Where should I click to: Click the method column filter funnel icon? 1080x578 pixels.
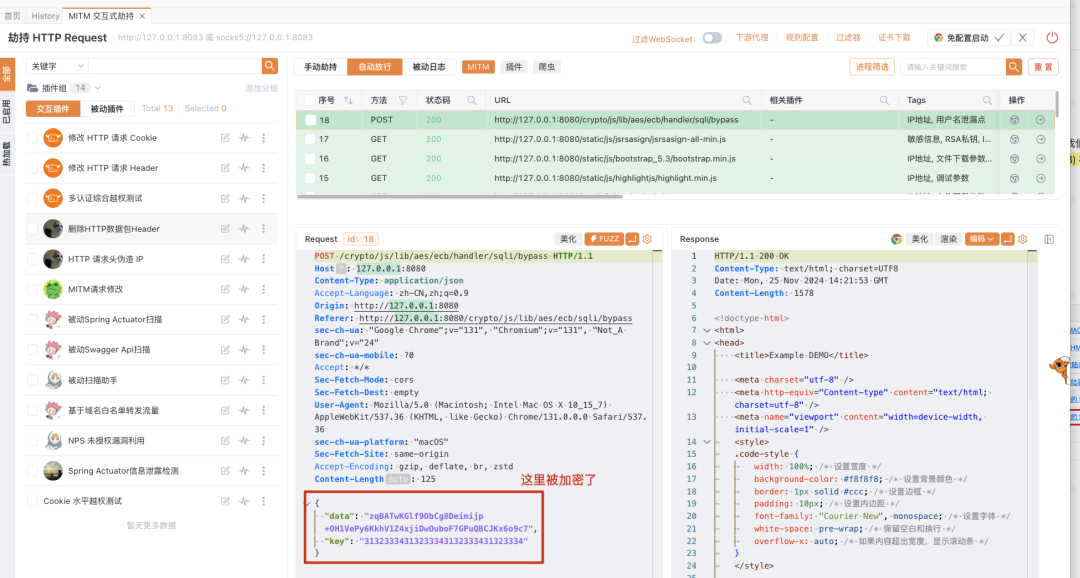pos(403,101)
